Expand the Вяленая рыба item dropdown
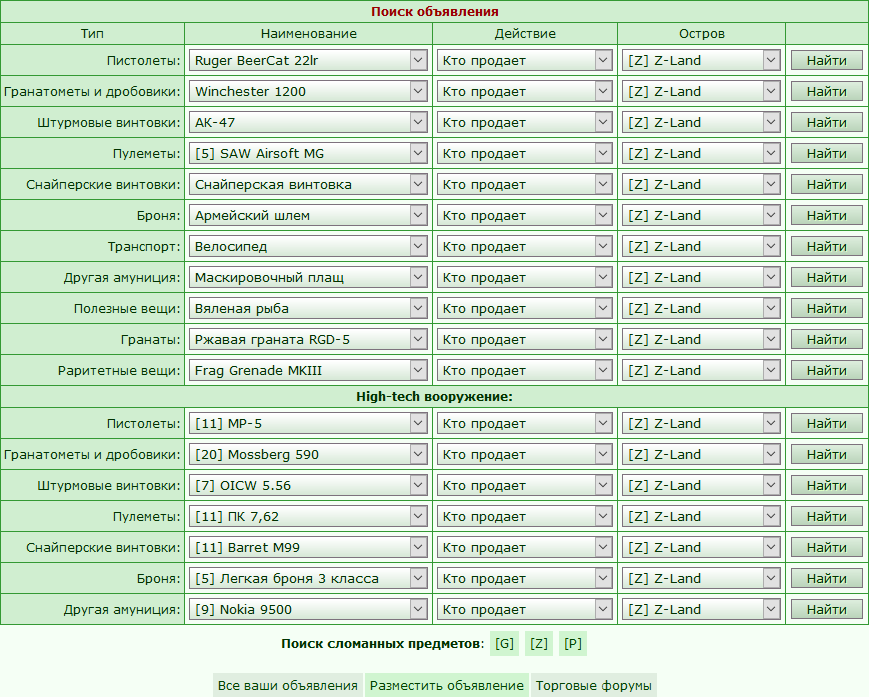The height and width of the screenshot is (697, 869). pyautogui.click(x=308, y=308)
